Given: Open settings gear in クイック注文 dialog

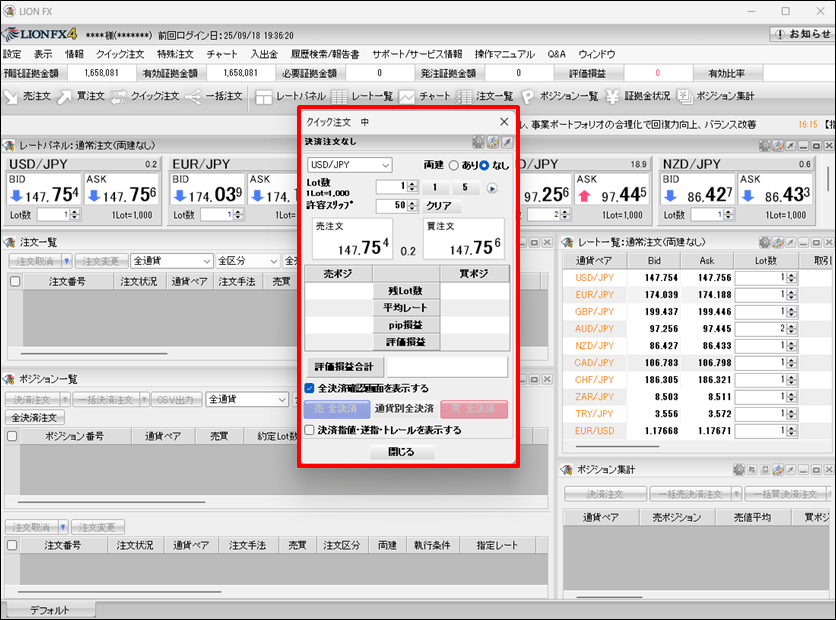Looking at the screenshot, I should coord(478,143).
